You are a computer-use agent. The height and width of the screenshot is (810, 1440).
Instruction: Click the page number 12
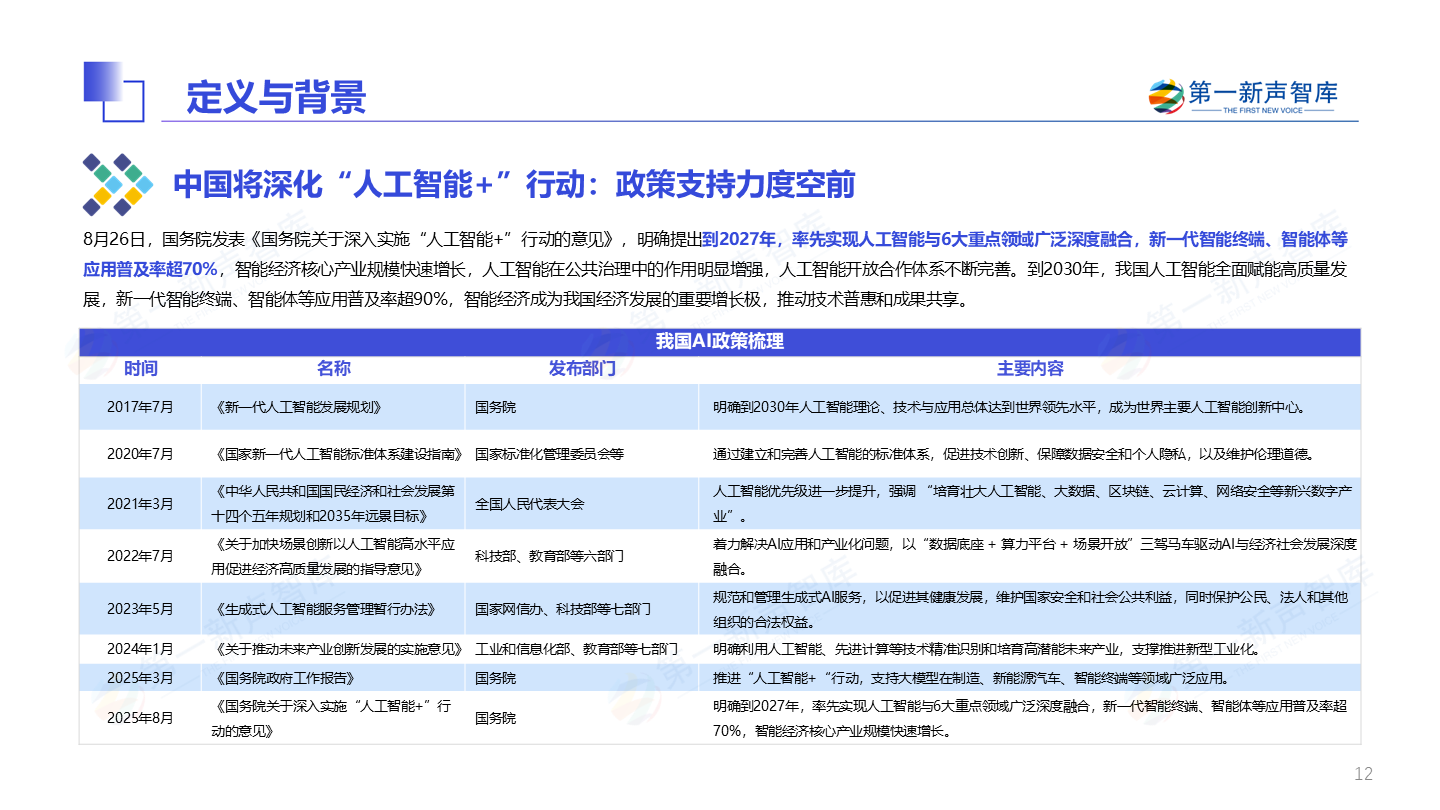point(1362,774)
